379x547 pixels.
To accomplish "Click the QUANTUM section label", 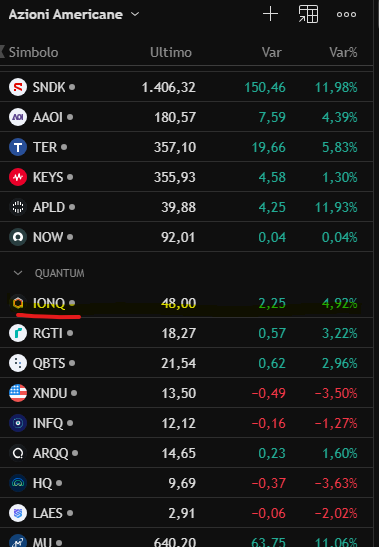I will [59, 273].
